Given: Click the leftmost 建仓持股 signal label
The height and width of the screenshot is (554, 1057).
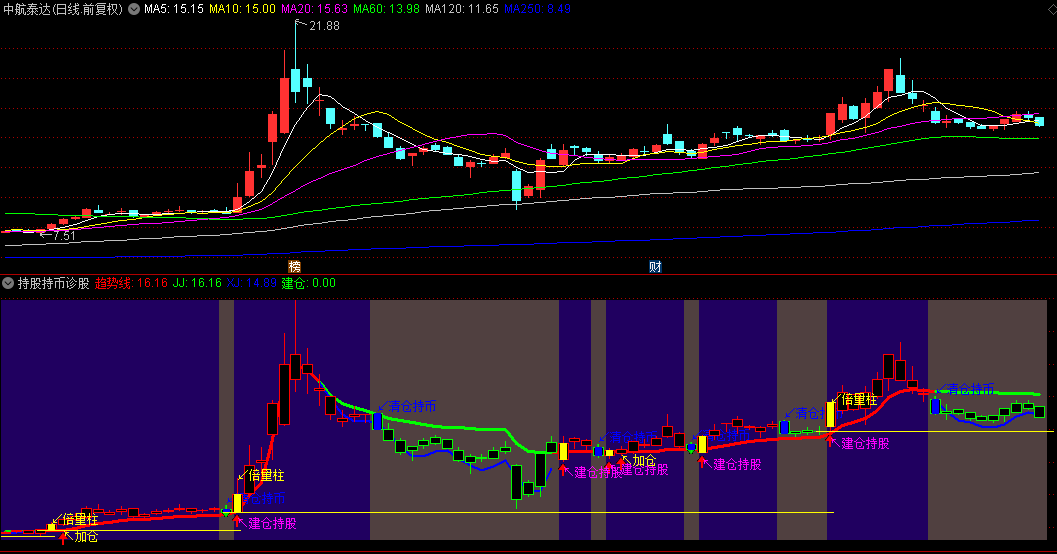Looking at the screenshot, I should pos(272,523).
